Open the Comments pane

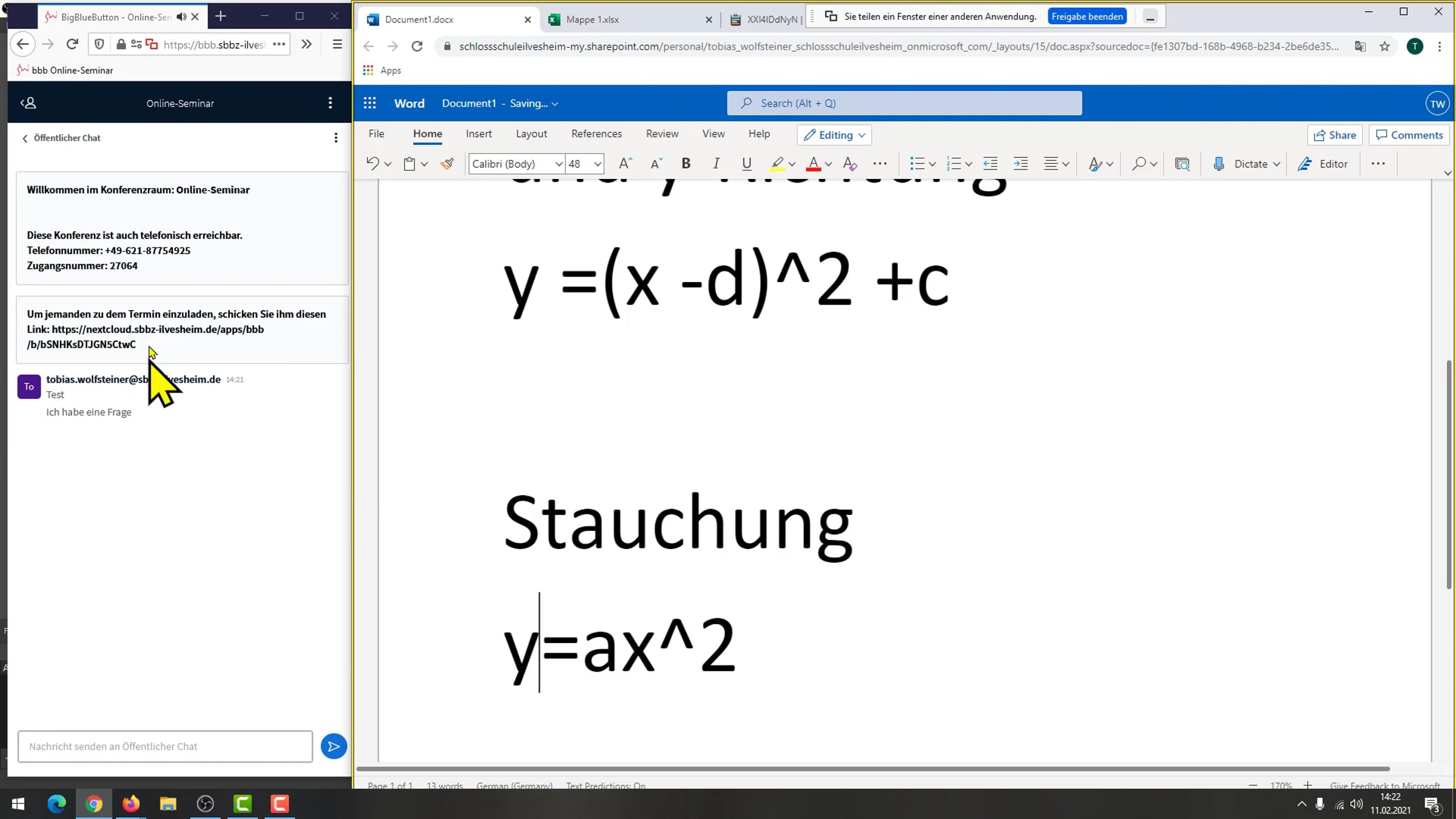coord(1409,135)
